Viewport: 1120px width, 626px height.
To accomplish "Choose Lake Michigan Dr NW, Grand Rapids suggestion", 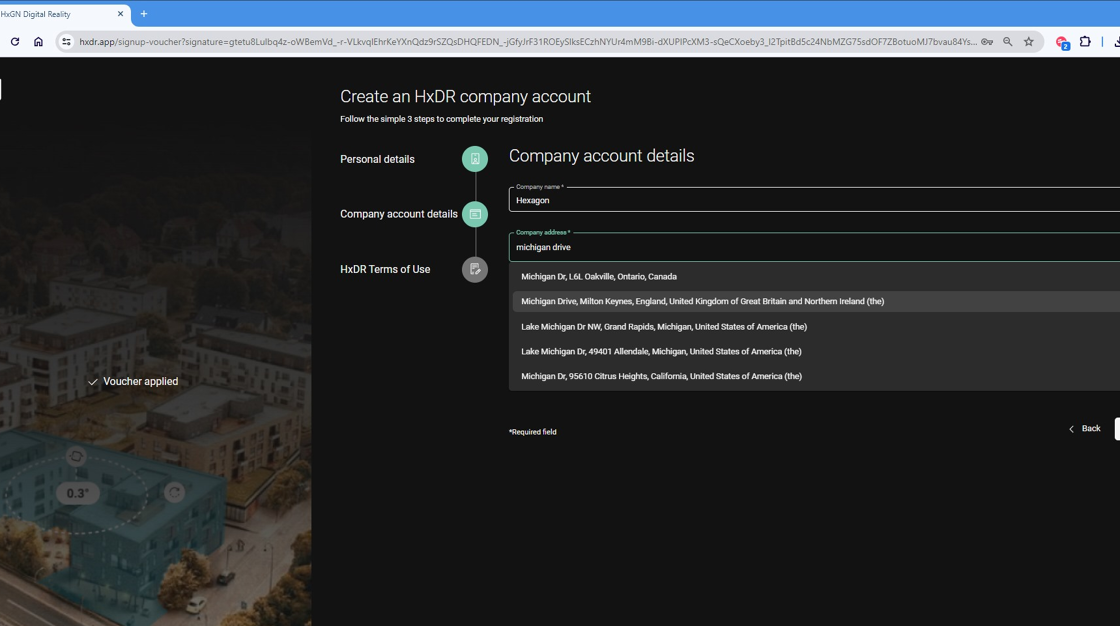I will click(x=816, y=327).
